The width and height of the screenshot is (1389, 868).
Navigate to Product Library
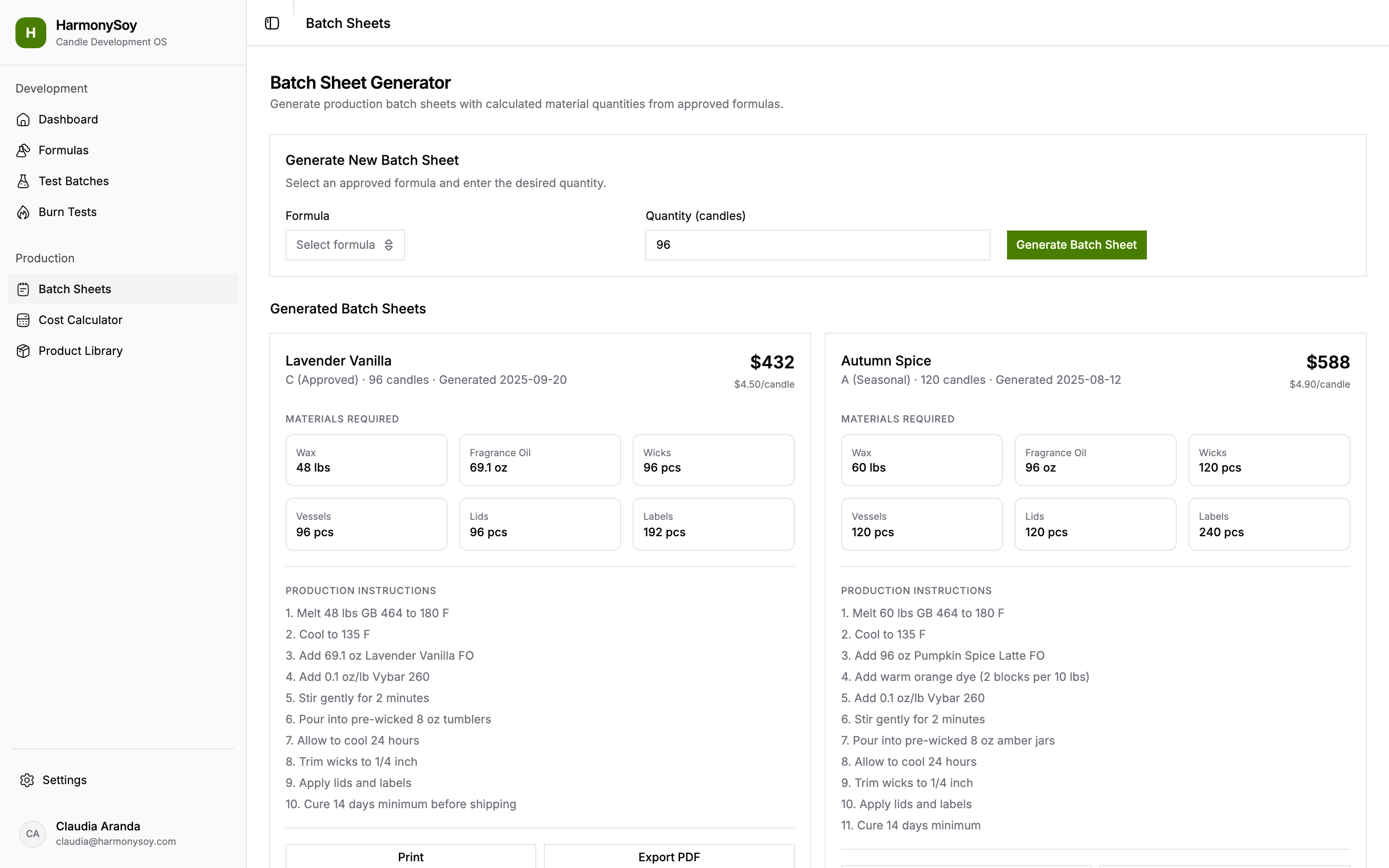coord(81,351)
